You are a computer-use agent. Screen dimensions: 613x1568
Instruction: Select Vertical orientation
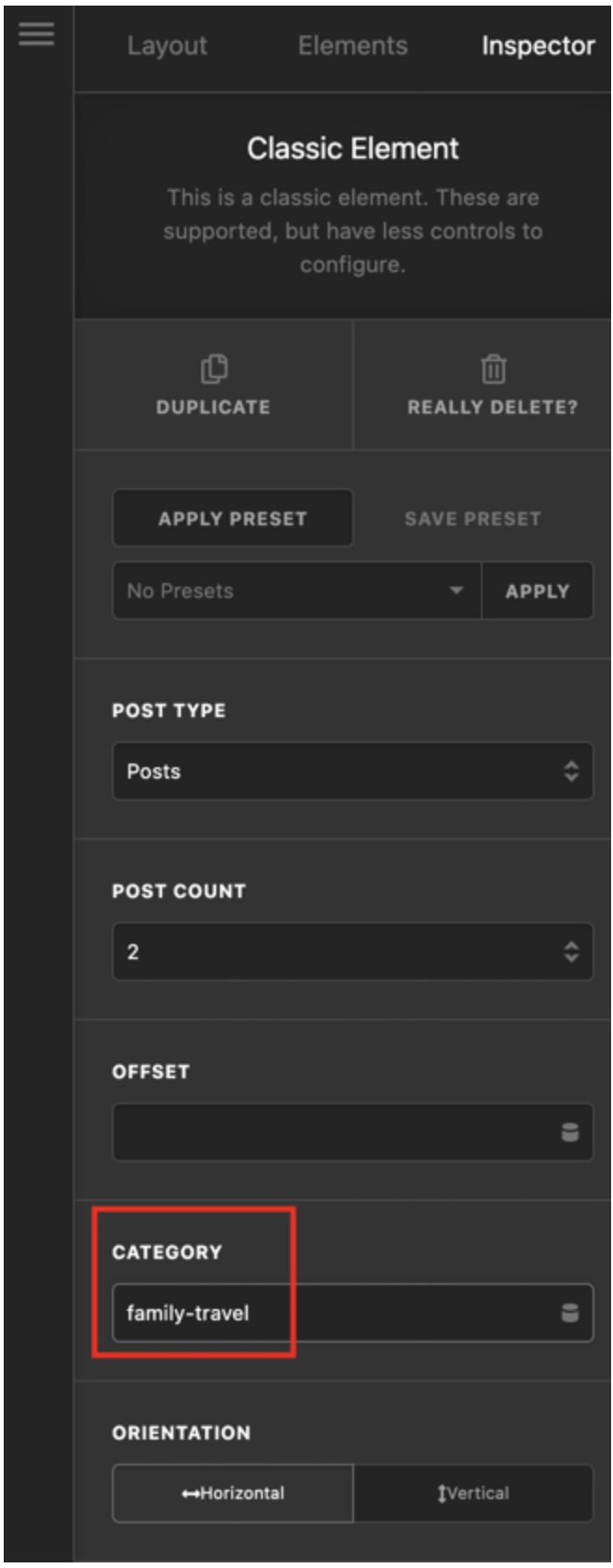473,1493
